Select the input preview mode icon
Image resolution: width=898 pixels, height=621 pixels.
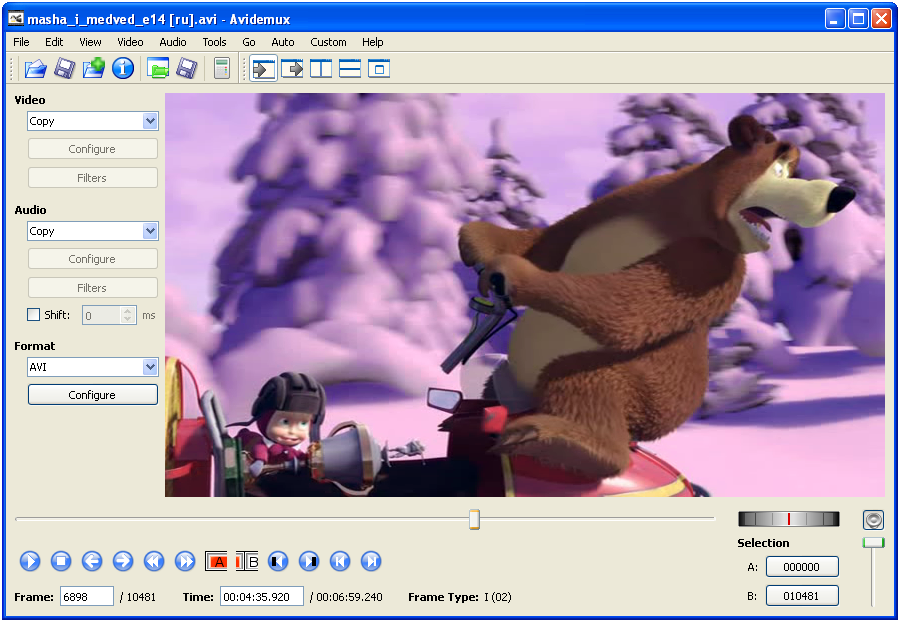click(x=263, y=69)
